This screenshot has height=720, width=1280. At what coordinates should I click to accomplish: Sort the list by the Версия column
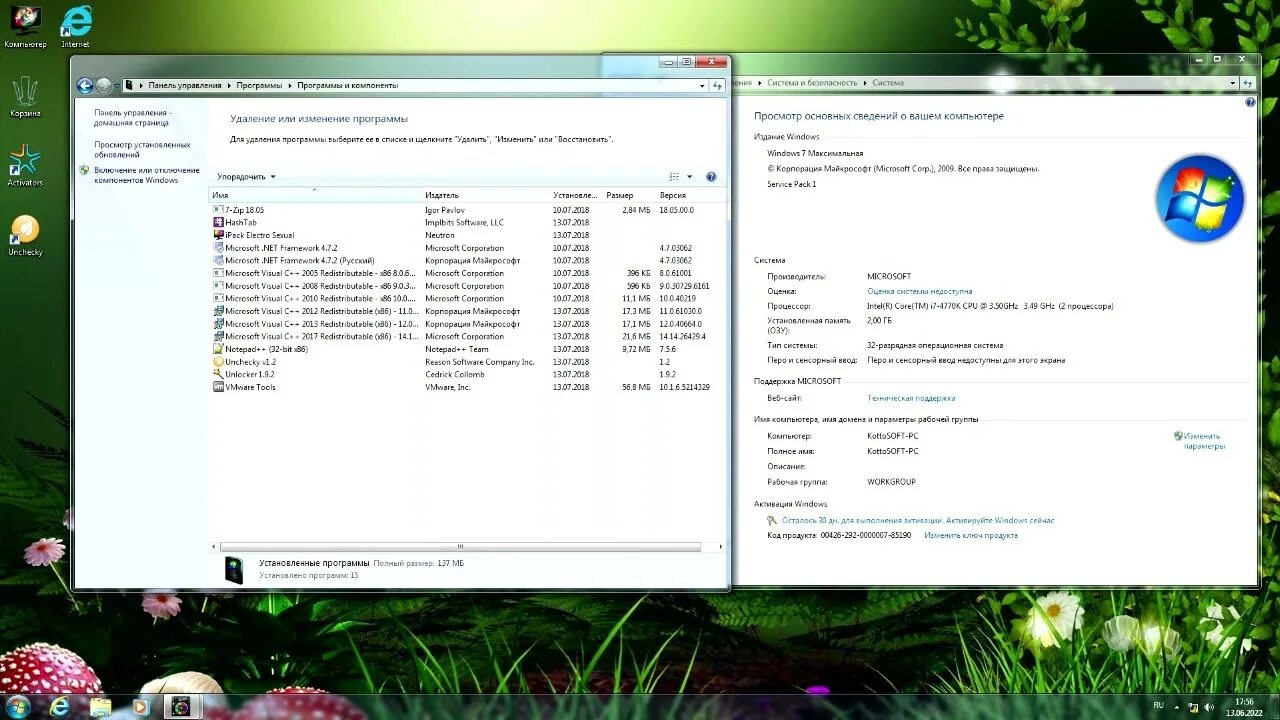(x=689, y=195)
